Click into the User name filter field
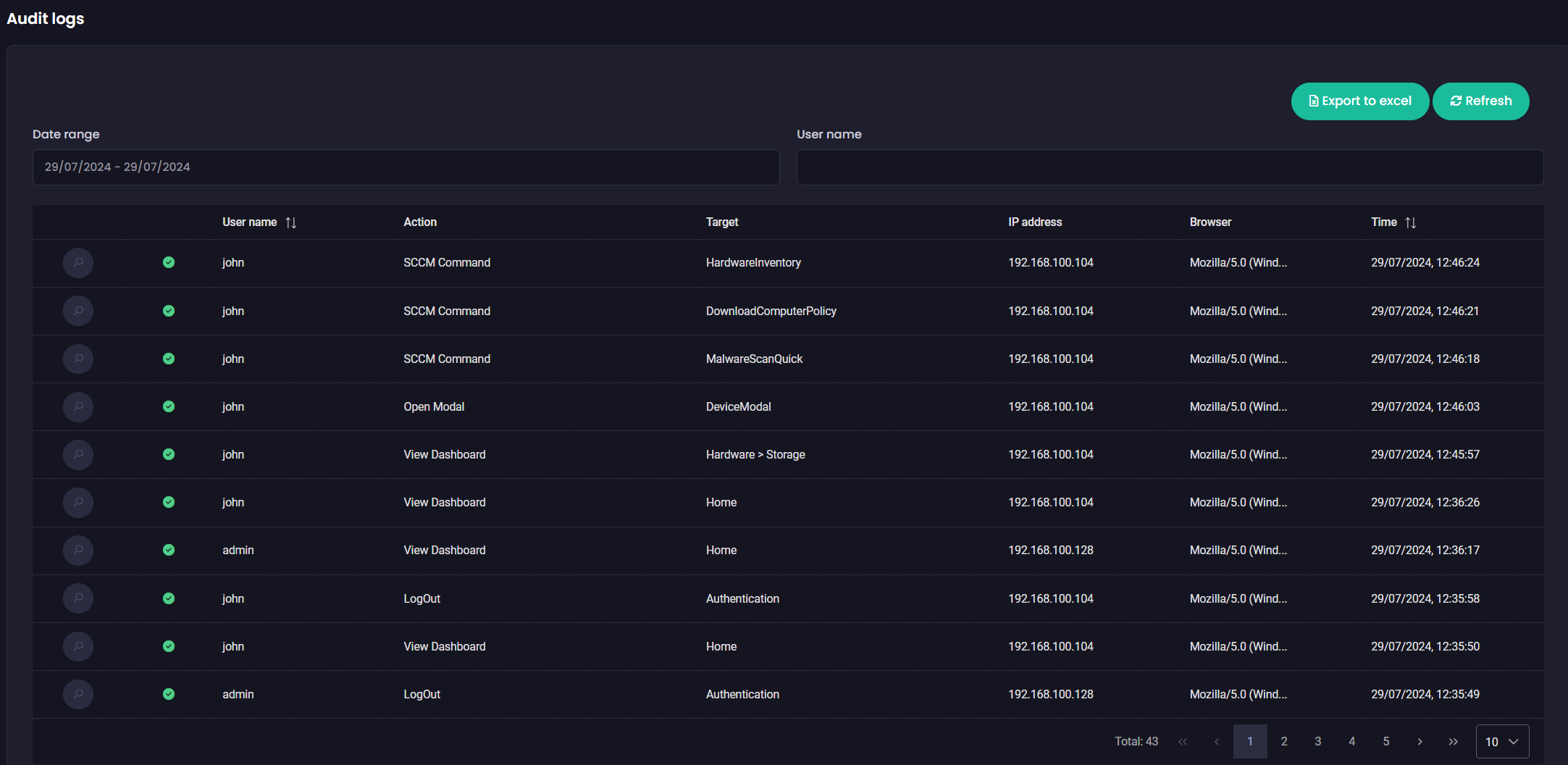 (x=1170, y=167)
